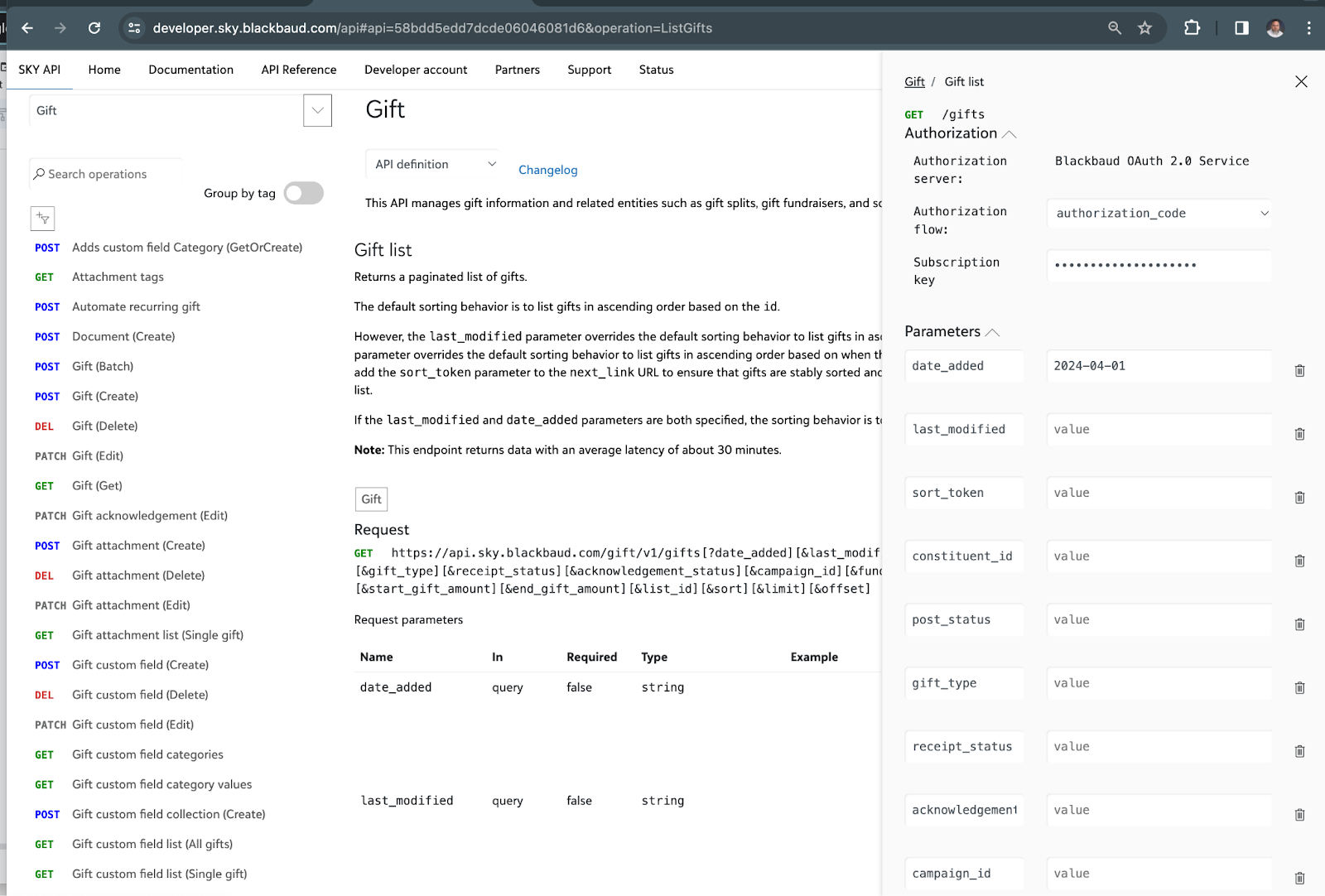1325x896 pixels.
Task: Delete the post_status parameter
Action: [1299, 624]
